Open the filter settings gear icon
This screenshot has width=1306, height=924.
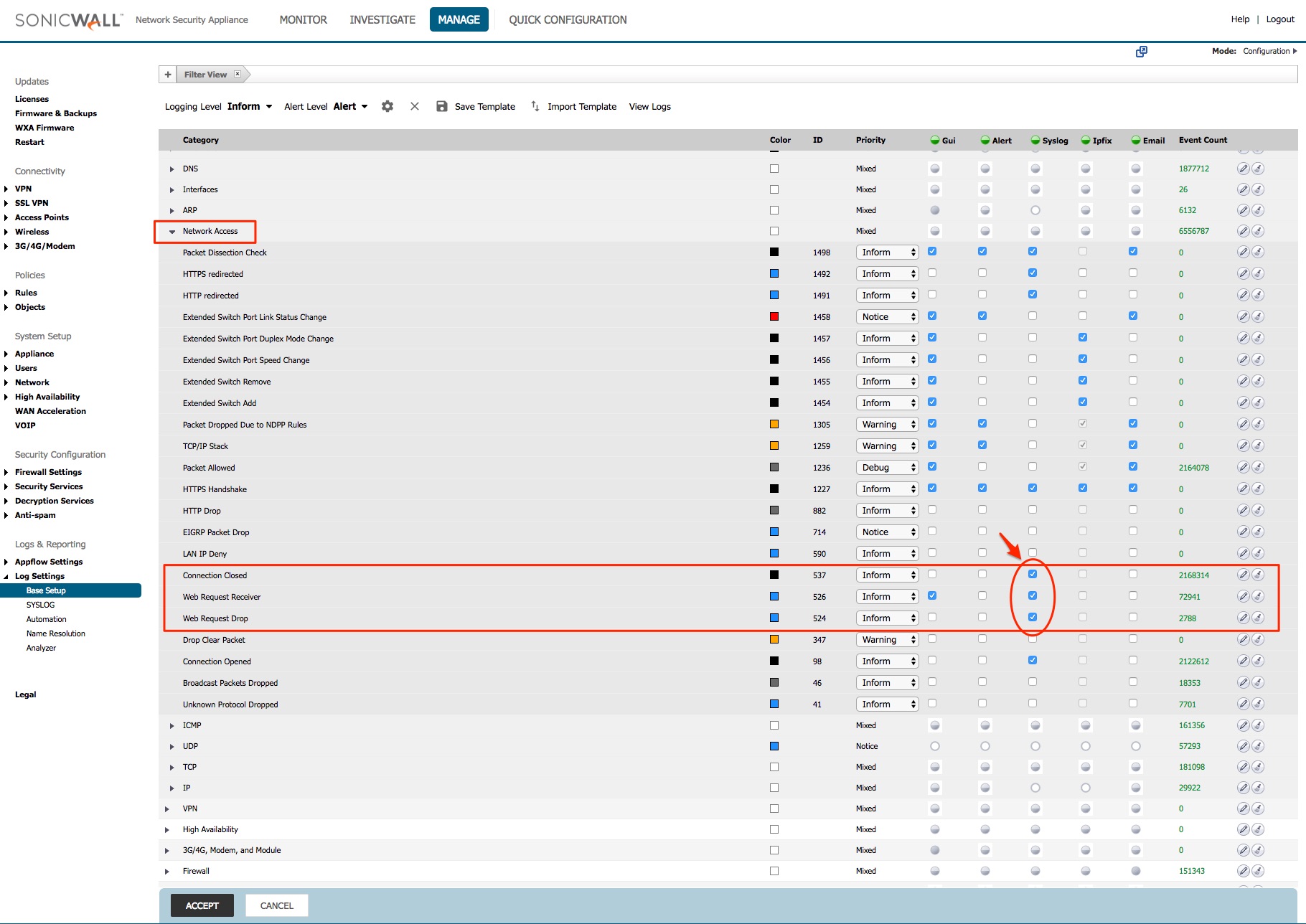point(387,106)
